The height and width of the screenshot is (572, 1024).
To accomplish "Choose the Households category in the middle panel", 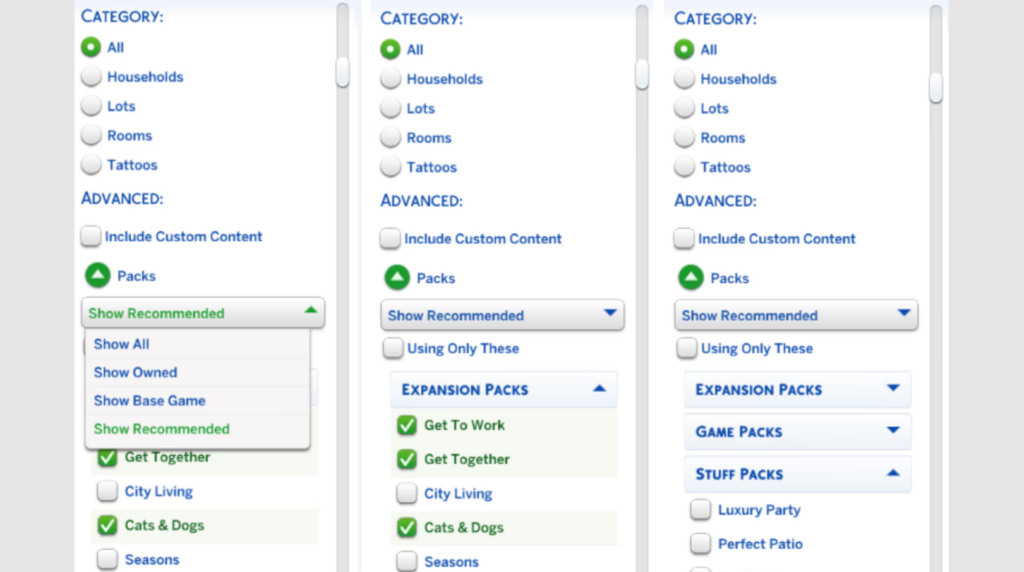I will (391, 79).
